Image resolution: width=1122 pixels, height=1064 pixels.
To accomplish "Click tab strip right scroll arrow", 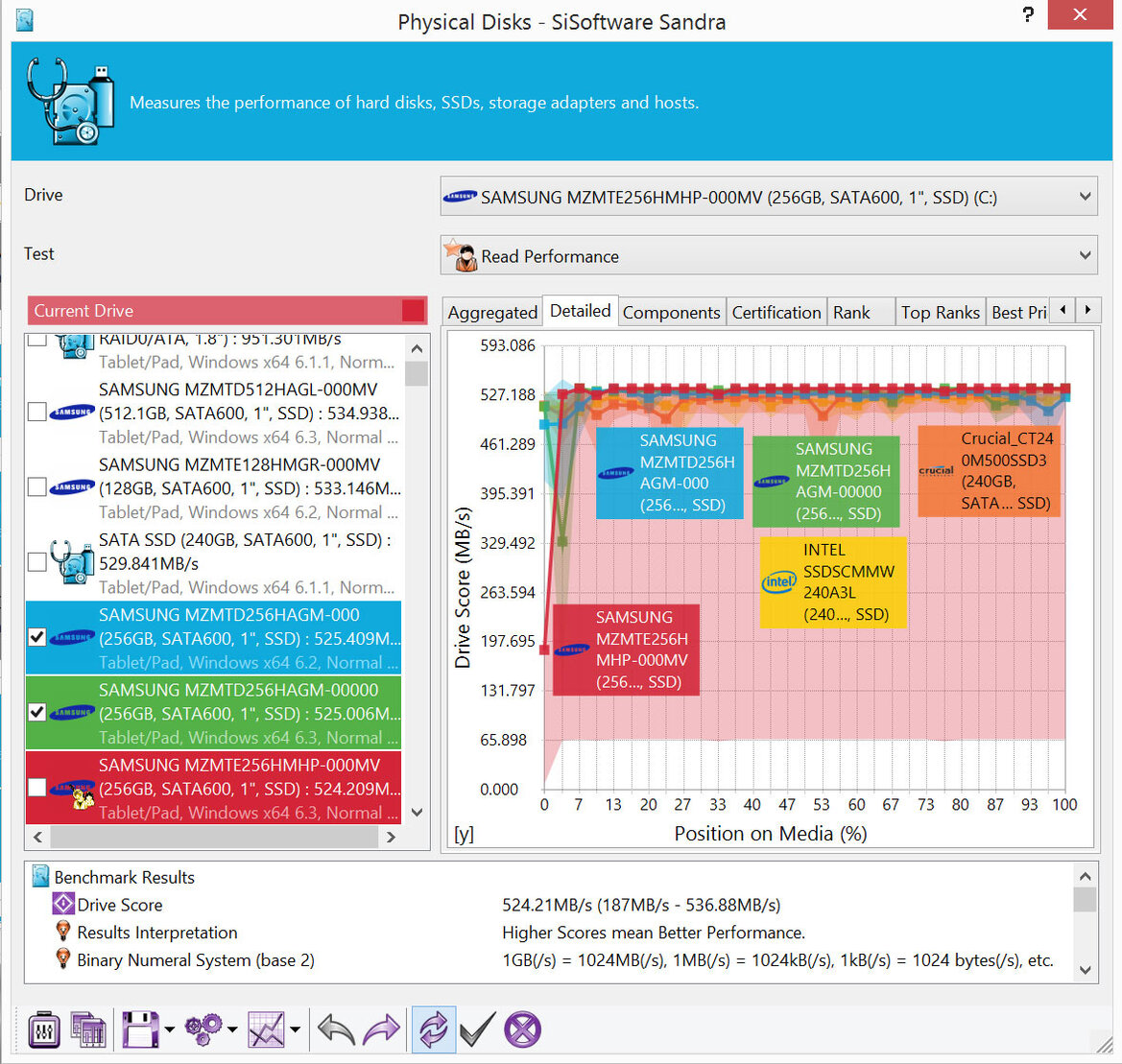I will pos(1087,310).
